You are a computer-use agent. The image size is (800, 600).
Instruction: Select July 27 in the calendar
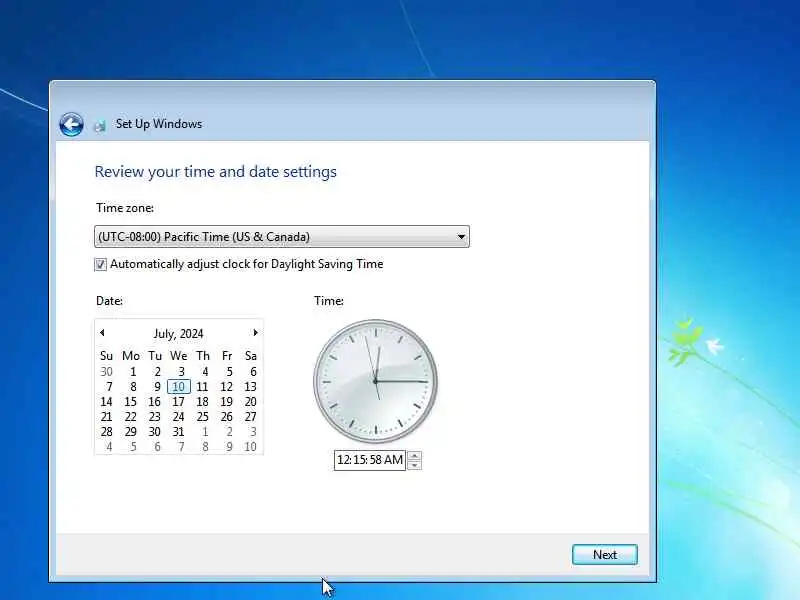click(250, 417)
